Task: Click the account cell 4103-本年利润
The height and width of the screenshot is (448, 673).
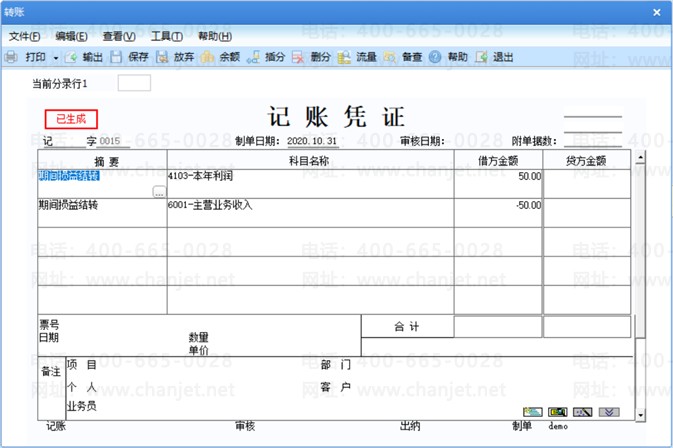Action: [x=310, y=184]
